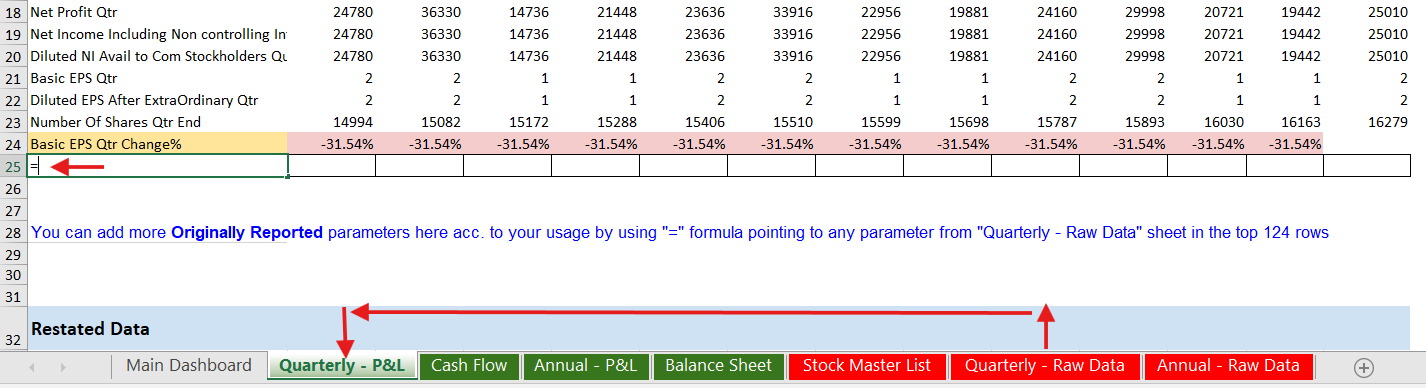The image size is (1426, 388).
Task: Open the Annual - Raw Data sheet tab
Action: [1228, 366]
